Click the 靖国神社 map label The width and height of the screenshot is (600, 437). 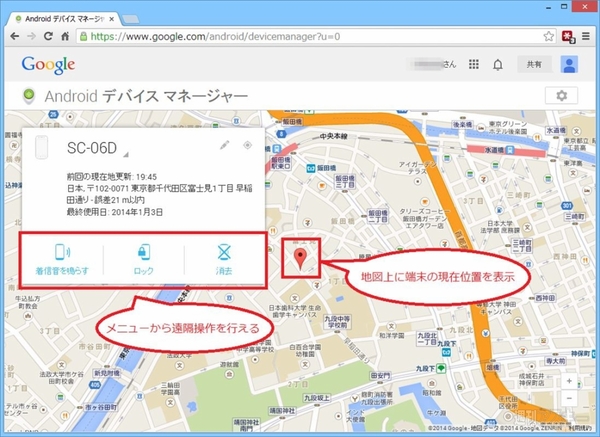point(282,411)
